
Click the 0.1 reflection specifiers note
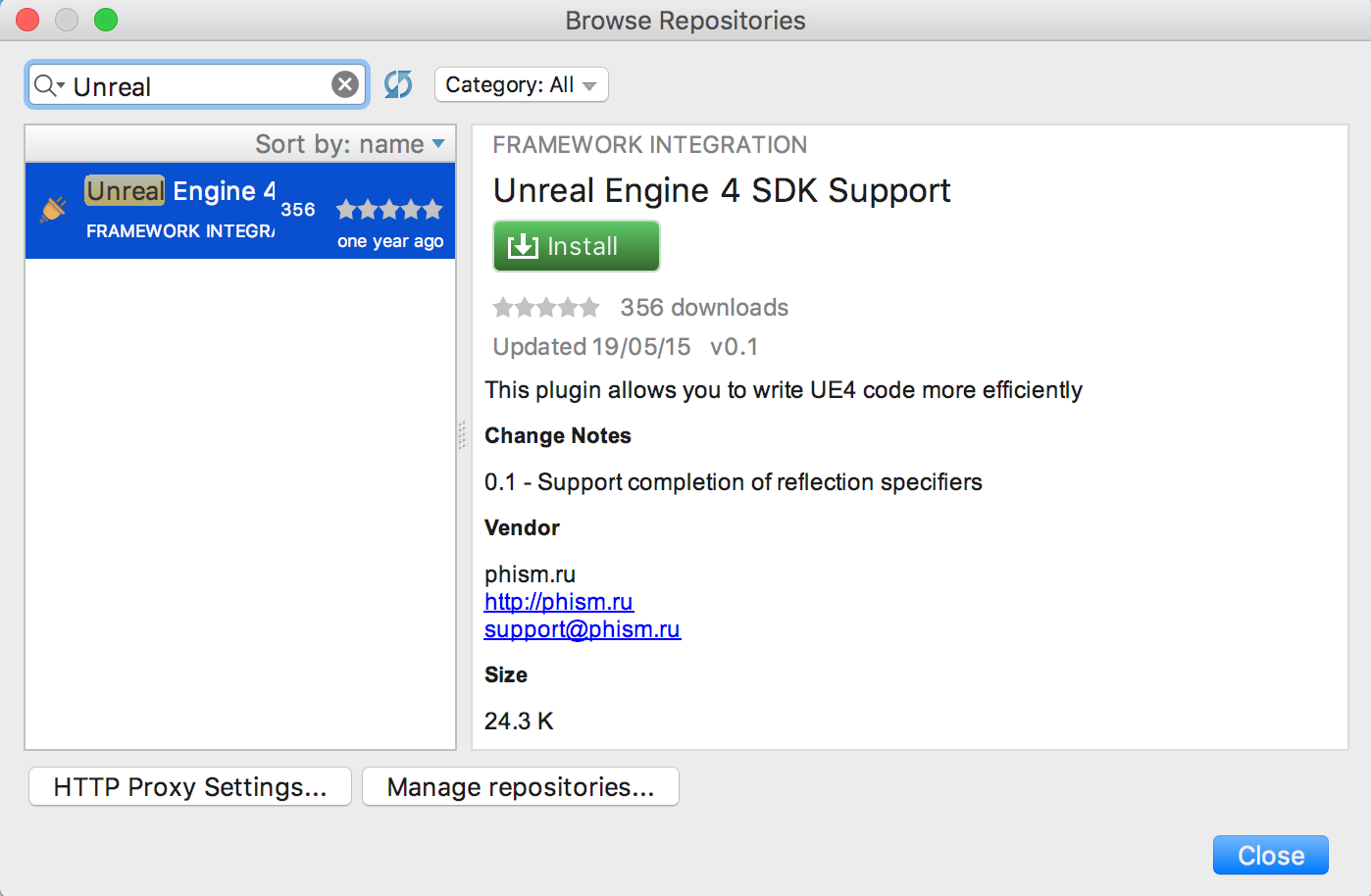pos(734,482)
